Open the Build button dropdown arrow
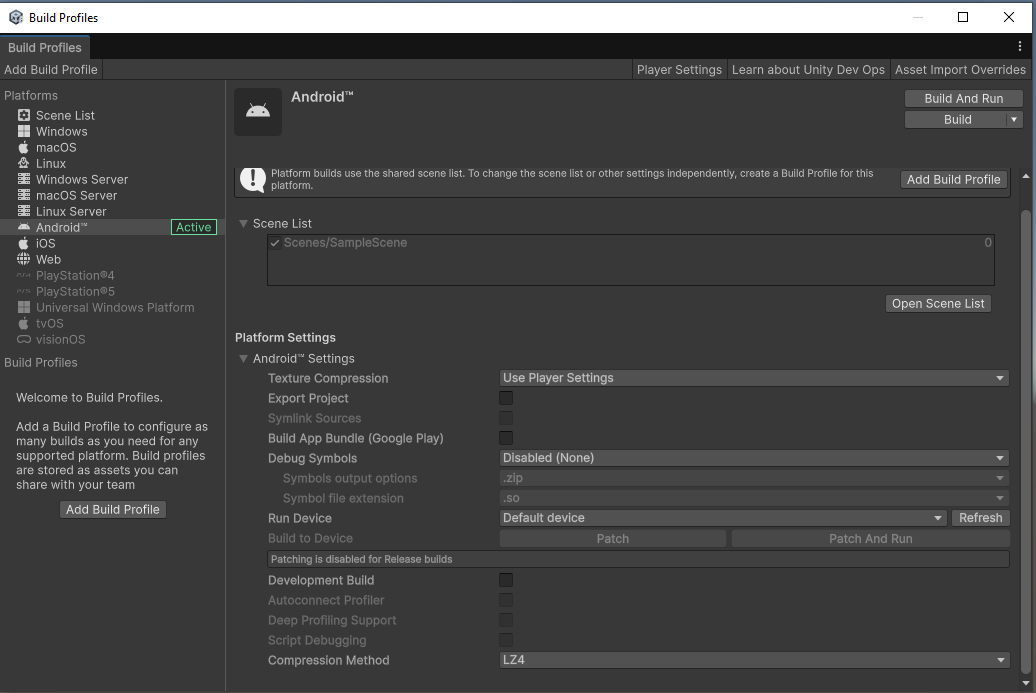The width and height of the screenshot is (1036, 693). click(x=1014, y=120)
